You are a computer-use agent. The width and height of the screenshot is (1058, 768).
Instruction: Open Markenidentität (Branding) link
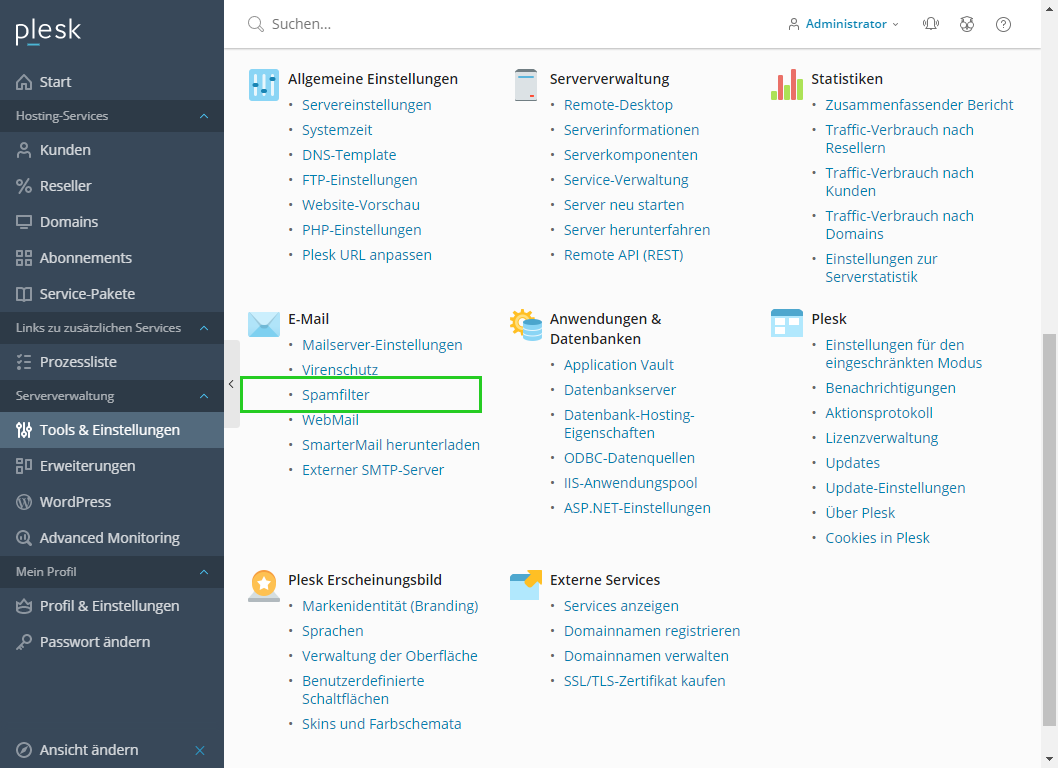click(x=390, y=606)
